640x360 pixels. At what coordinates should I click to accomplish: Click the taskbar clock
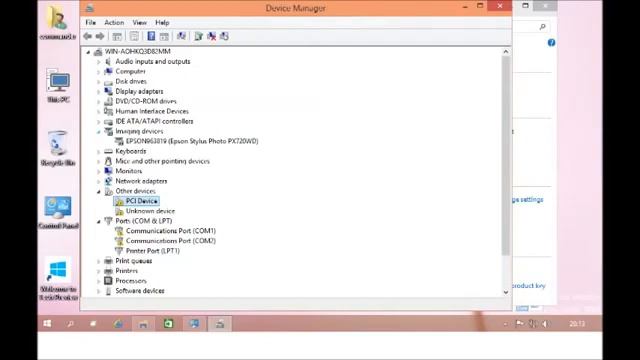(x=577, y=324)
